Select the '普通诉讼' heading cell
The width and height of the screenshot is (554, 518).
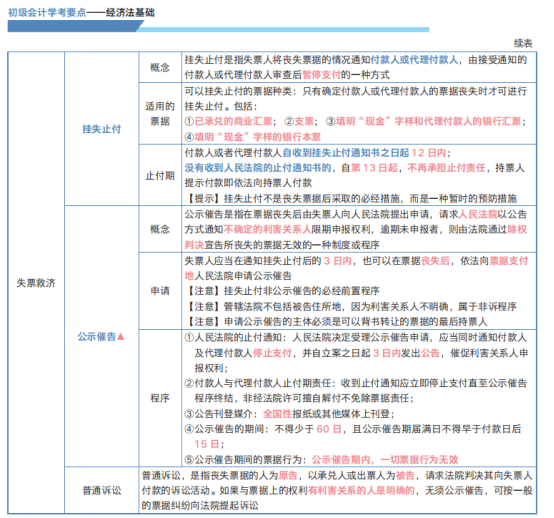(x=102, y=490)
